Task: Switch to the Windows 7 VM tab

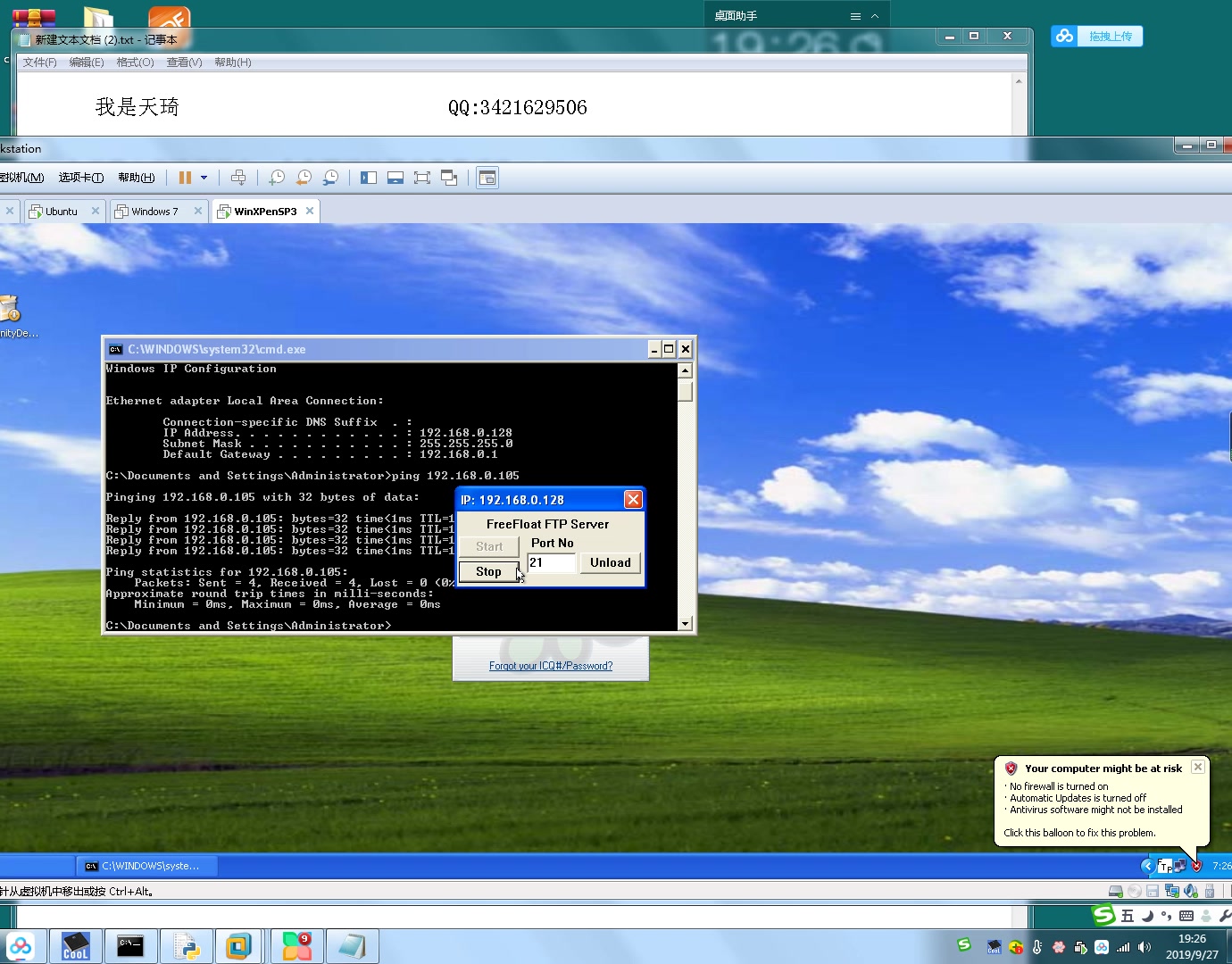Action: 154,212
